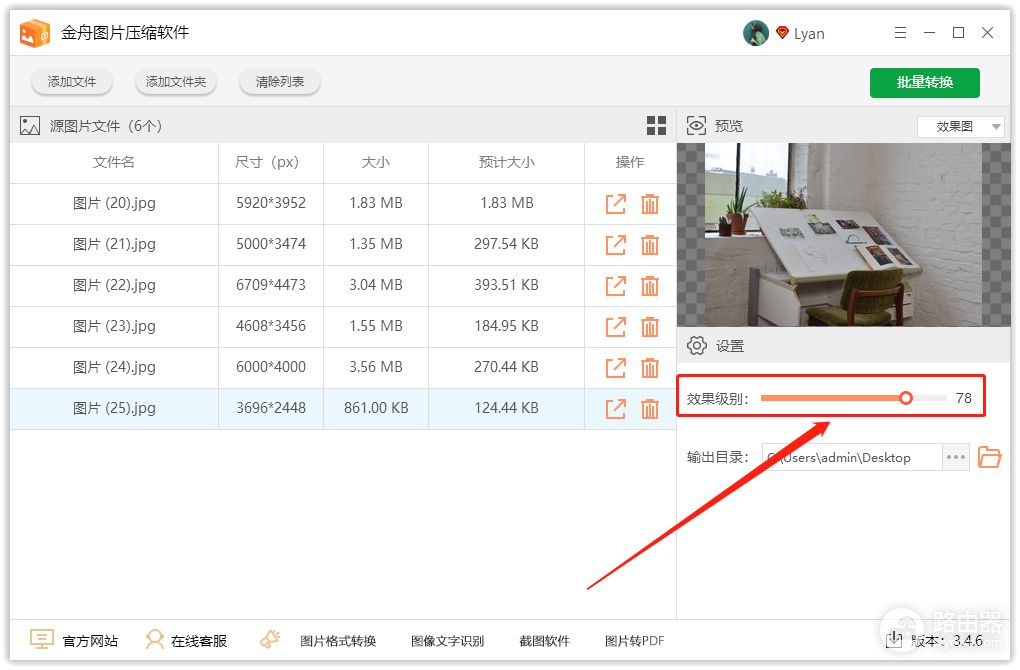Click 添加文件 button

(72, 82)
